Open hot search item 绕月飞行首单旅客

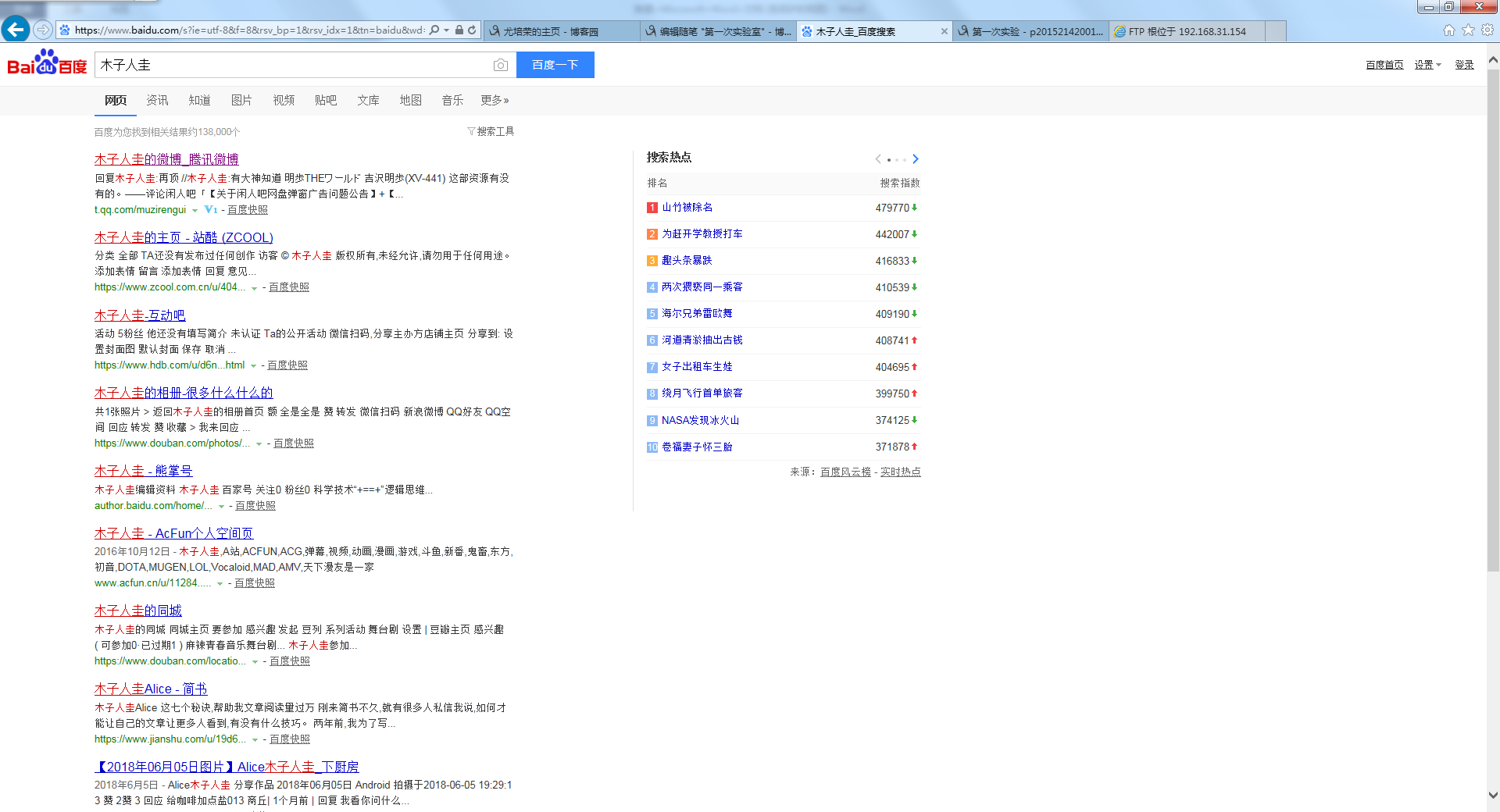click(702, 394)
